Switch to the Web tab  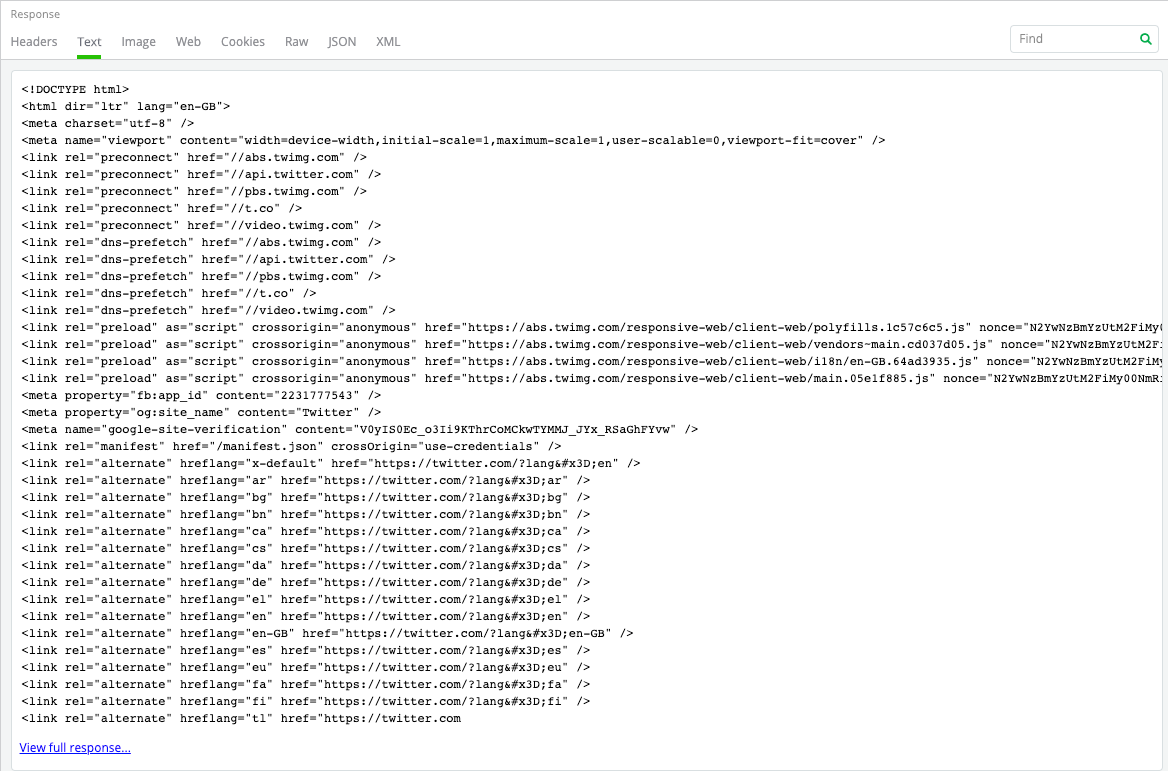[188, 42]
